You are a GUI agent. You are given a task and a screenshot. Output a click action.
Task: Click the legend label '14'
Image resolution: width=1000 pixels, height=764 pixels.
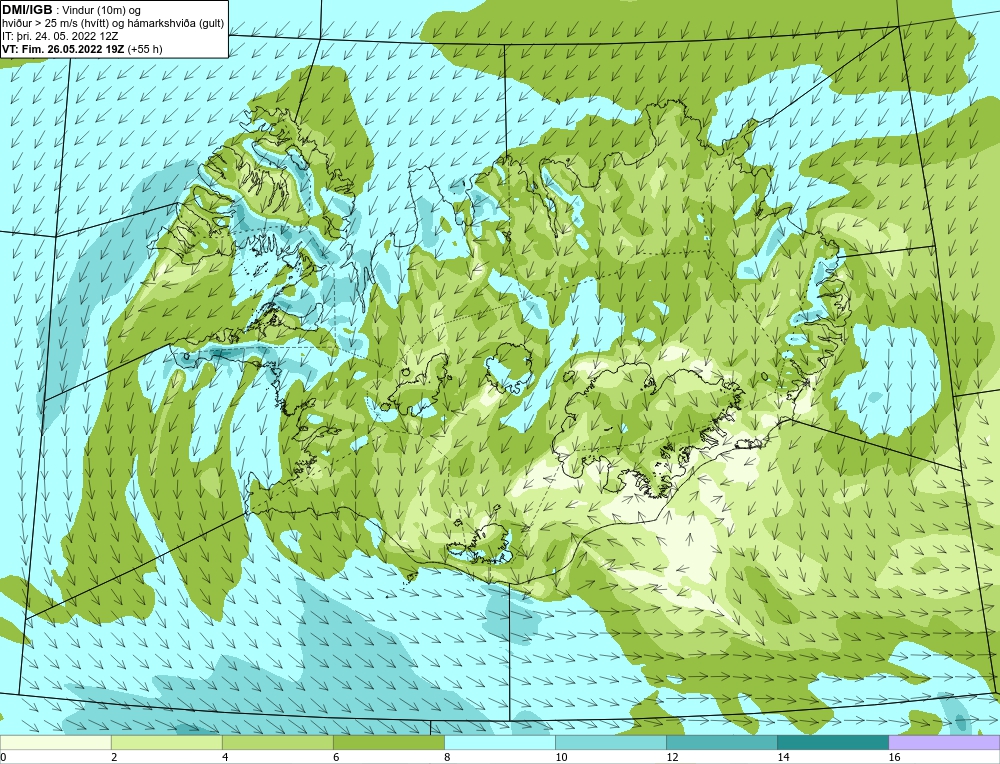coord(783,757)
